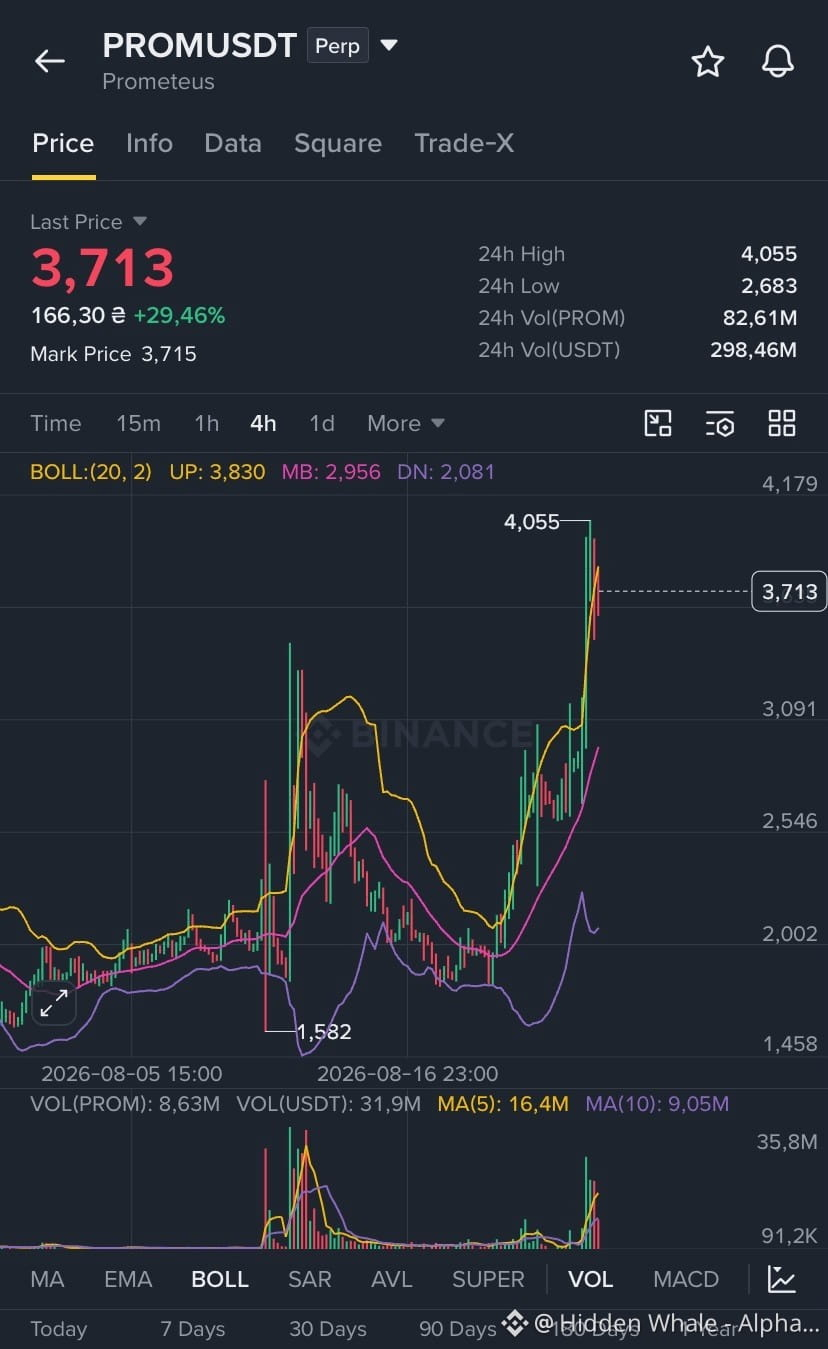Tap the MA(10): 9,05M volume label
Viewport: 828px width, 1349px height.
point(657,1104)
